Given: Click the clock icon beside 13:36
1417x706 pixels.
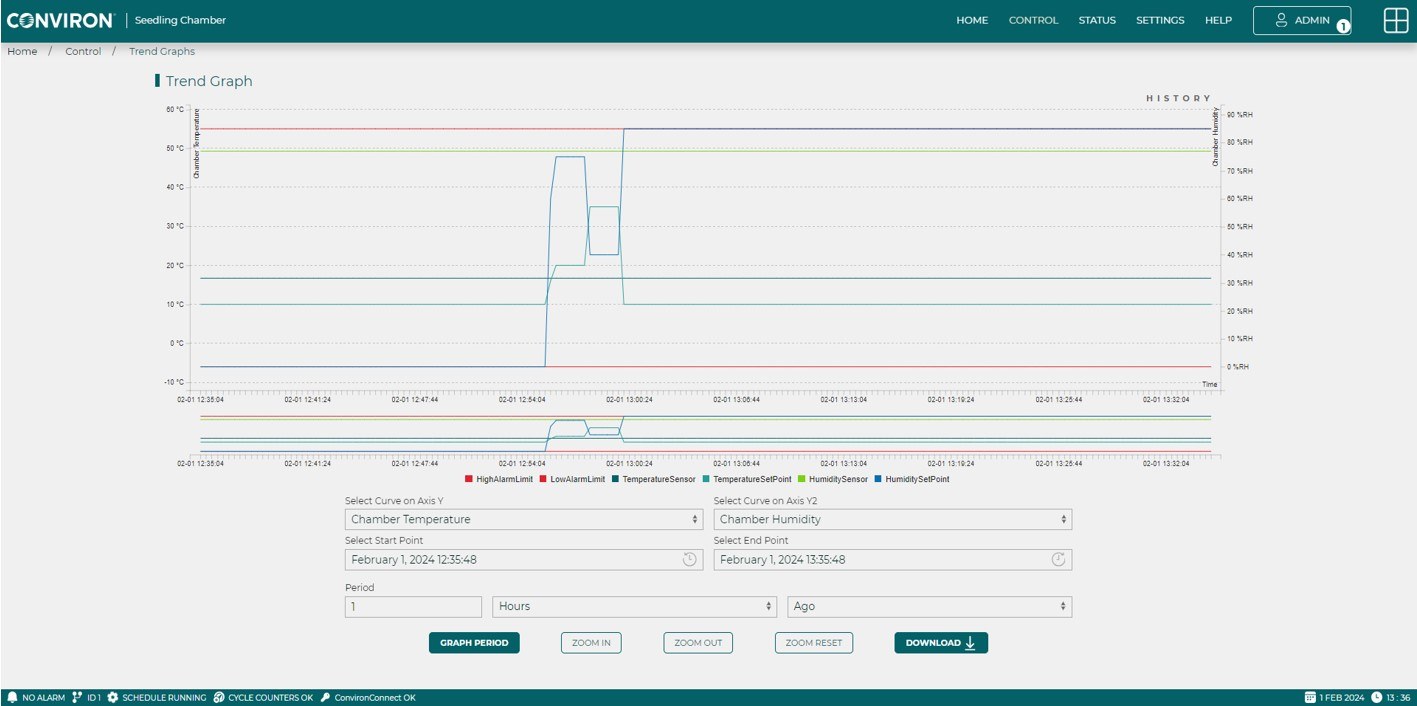Looking at the screenshot, I should pos(1376,697).
